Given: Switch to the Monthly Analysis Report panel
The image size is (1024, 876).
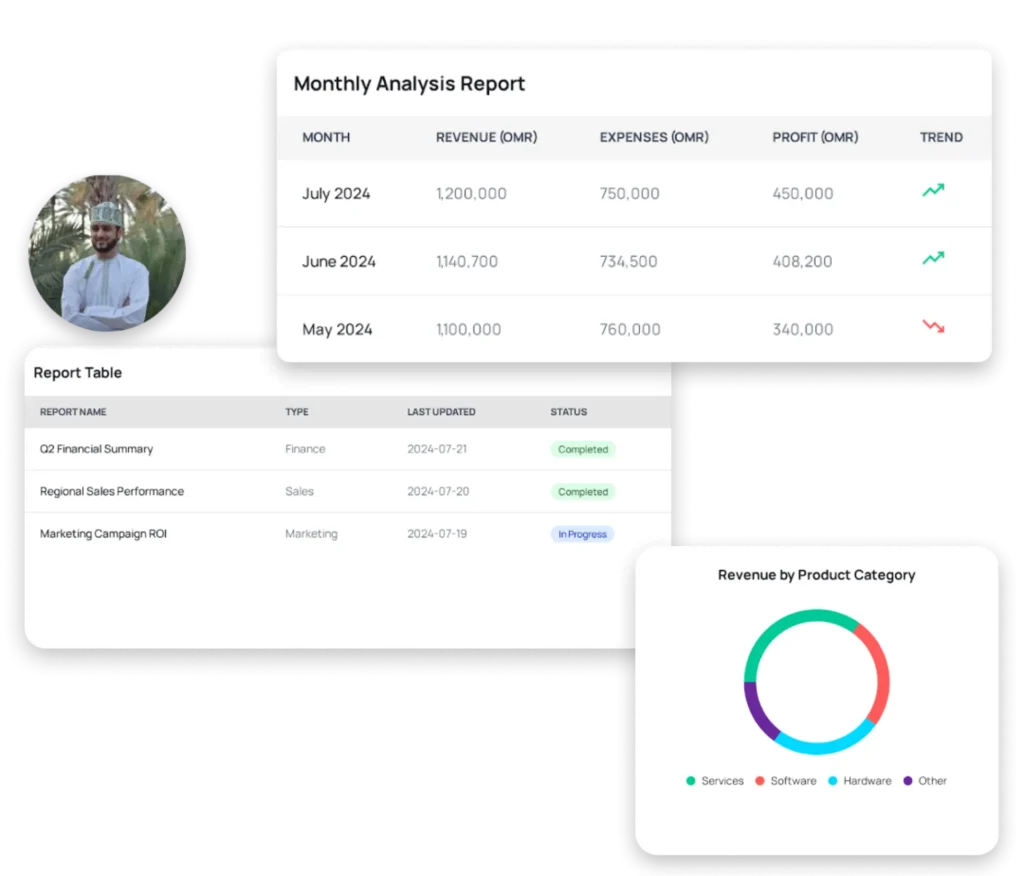Looking at the screenshot, I should 409,84.
